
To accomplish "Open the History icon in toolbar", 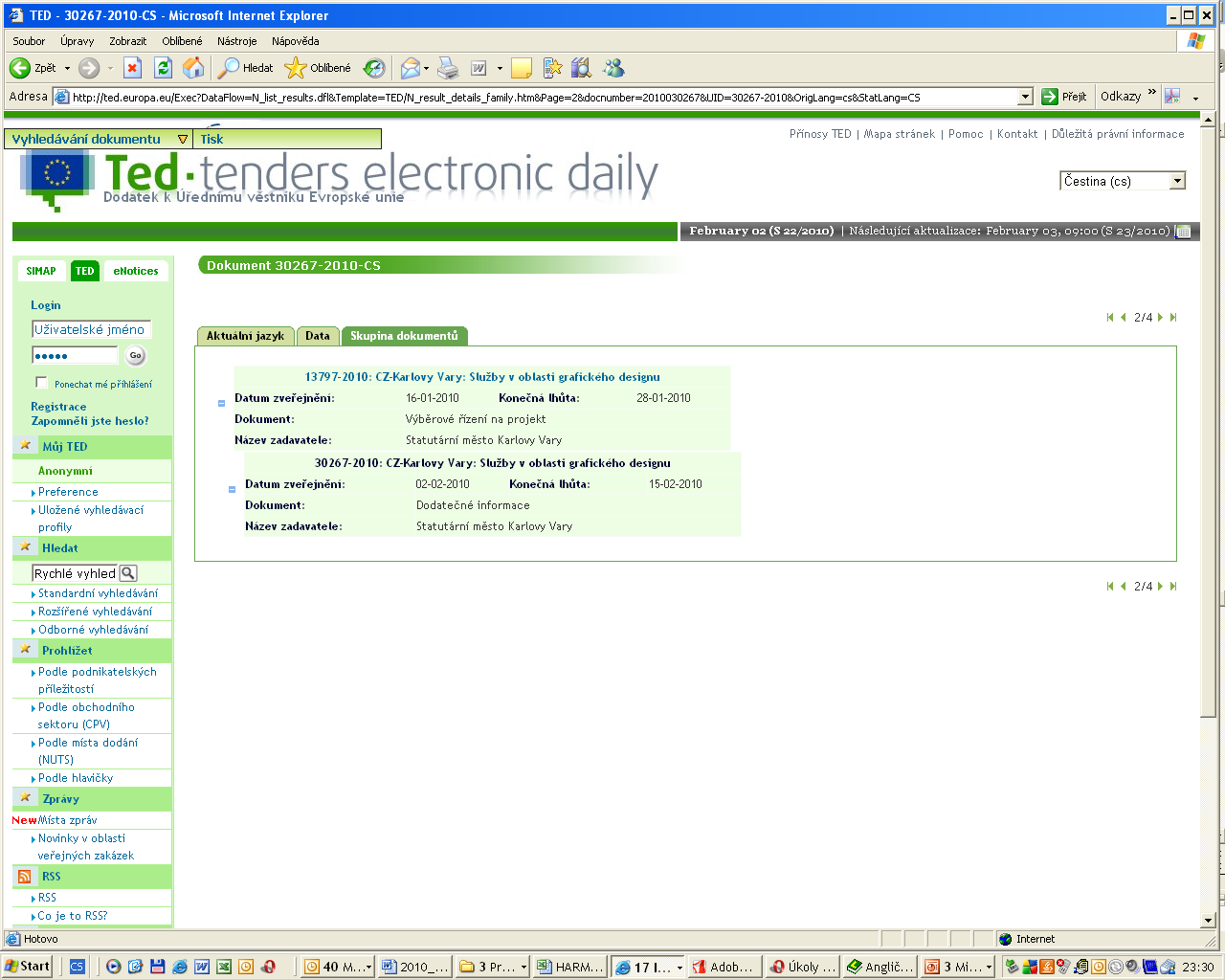I will pyautogui.click(x=374, y=68).
